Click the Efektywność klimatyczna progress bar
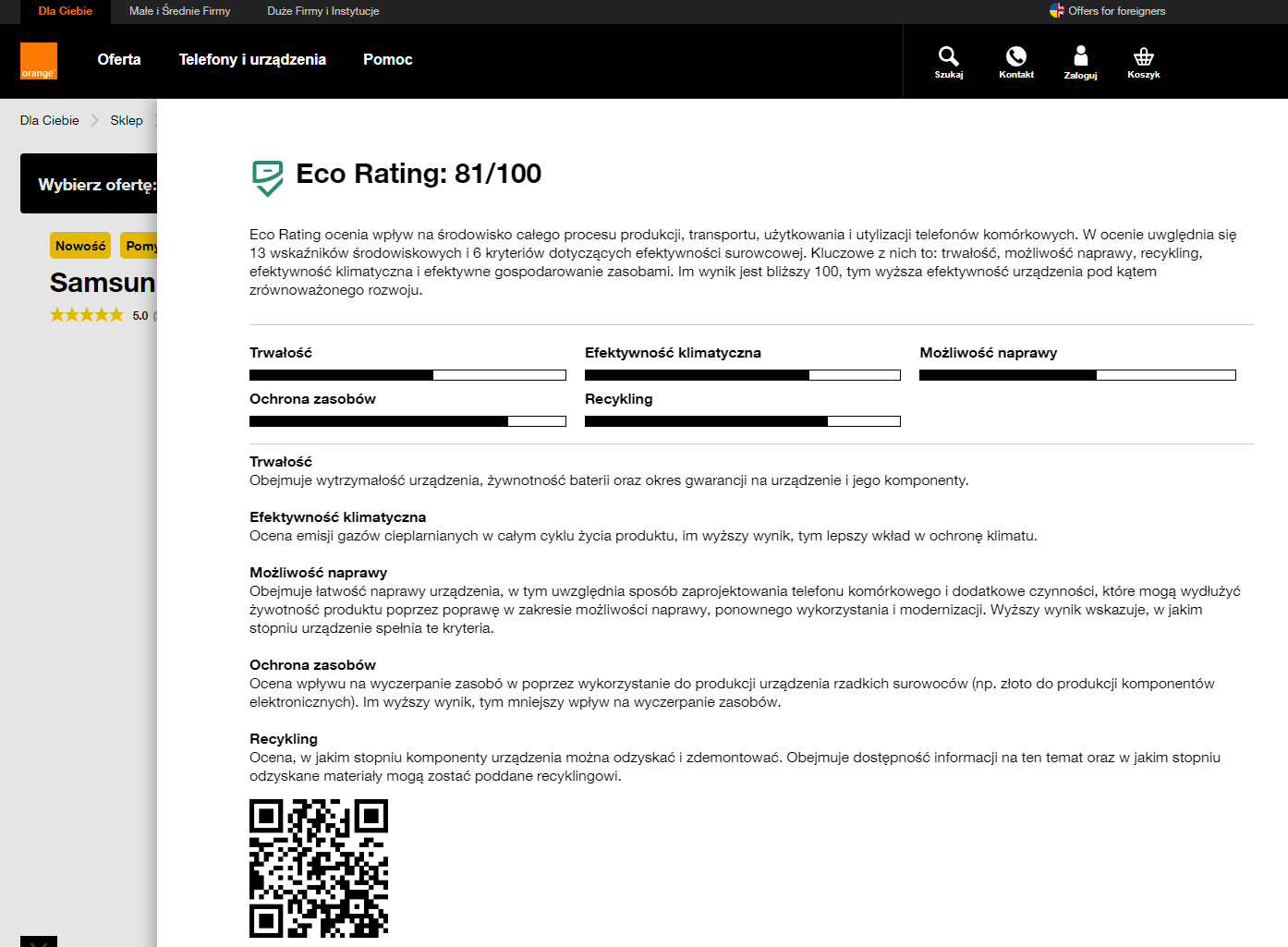 tap(743, 375)
